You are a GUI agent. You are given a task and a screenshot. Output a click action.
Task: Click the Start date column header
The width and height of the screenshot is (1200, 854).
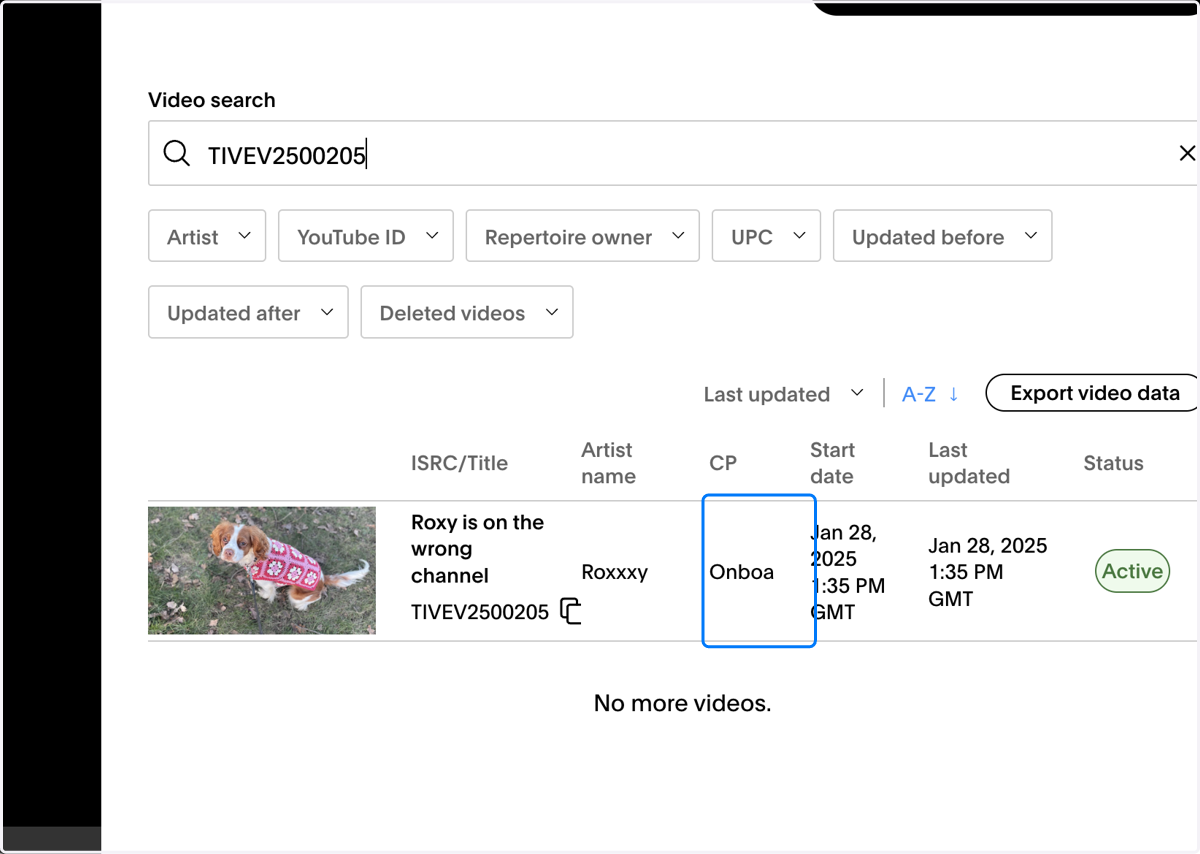tap(832, 463)
